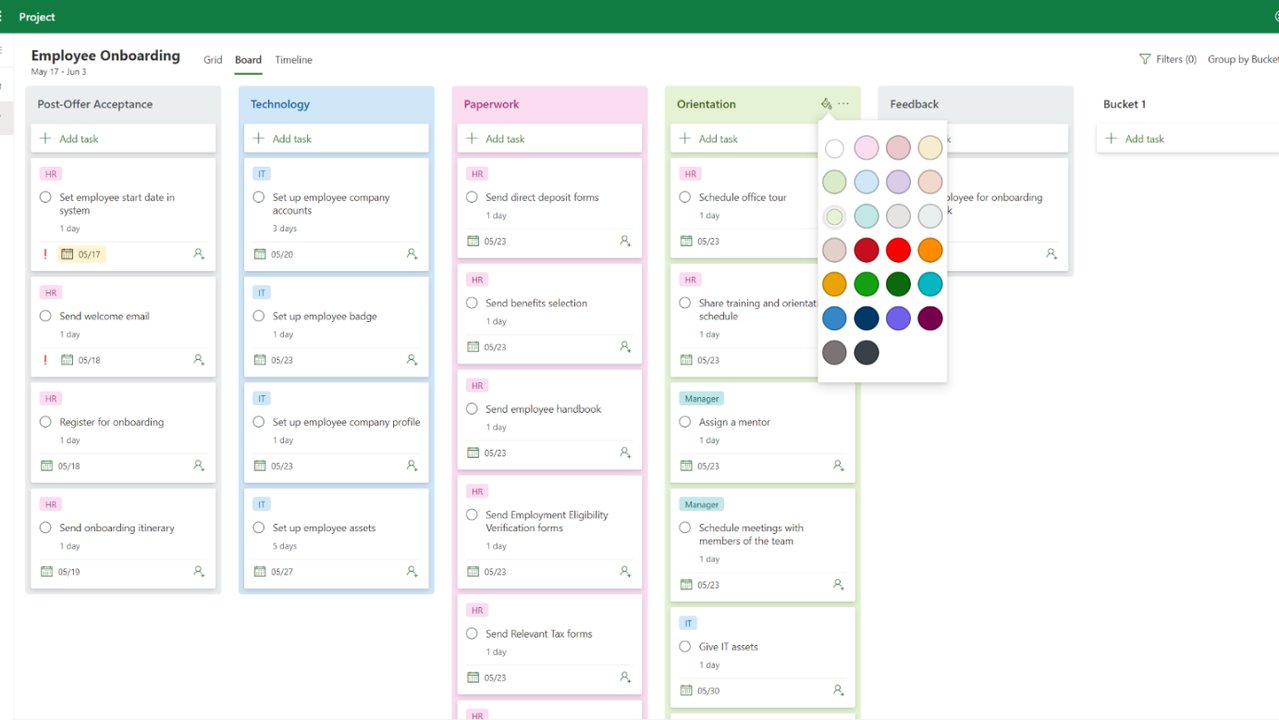1279x720 pixels.
Task: Switch to the Timeline view tab
Action: click(294, 60)
